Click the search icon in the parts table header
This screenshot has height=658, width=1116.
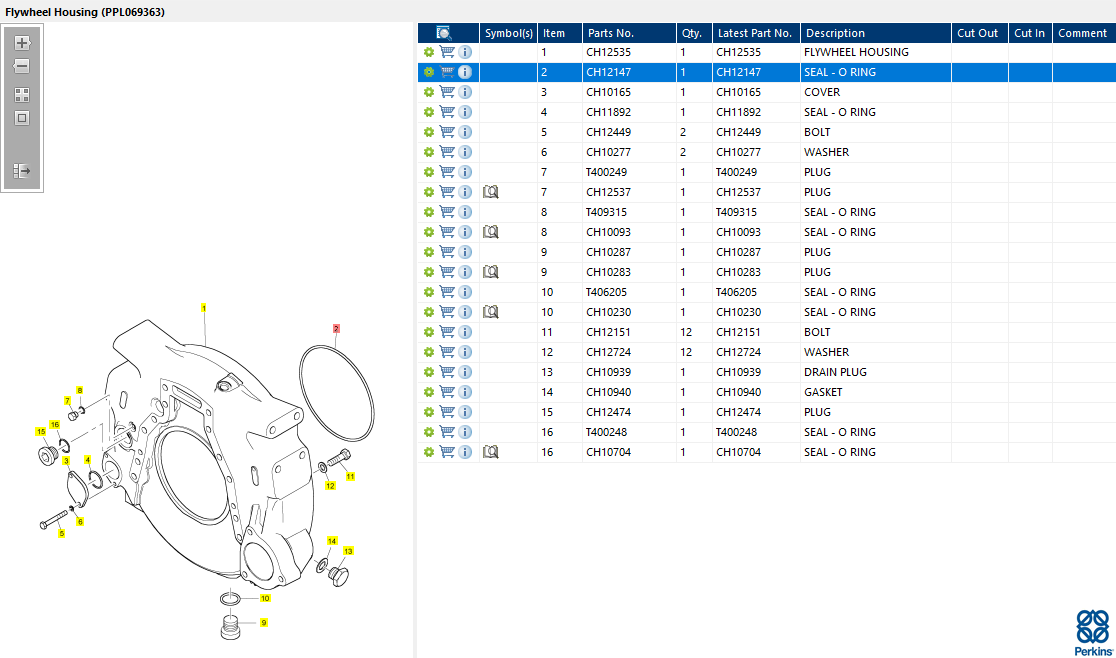(443, 33)
